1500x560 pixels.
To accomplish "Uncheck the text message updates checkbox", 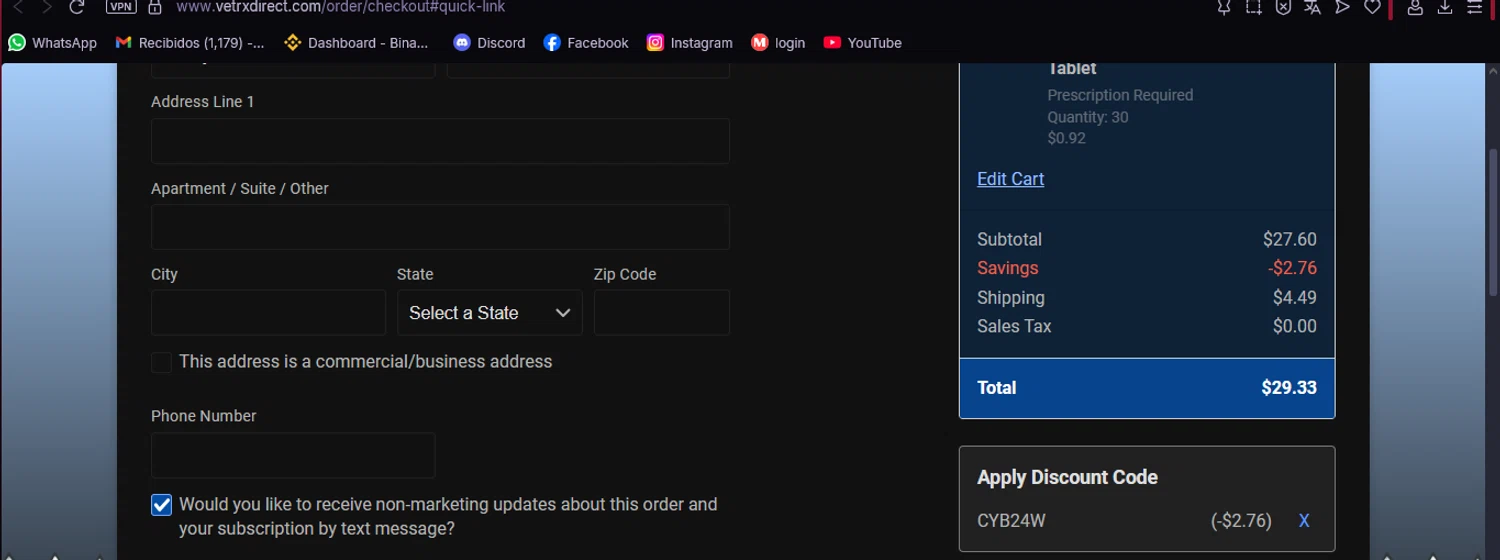I will tap(161, 505).
